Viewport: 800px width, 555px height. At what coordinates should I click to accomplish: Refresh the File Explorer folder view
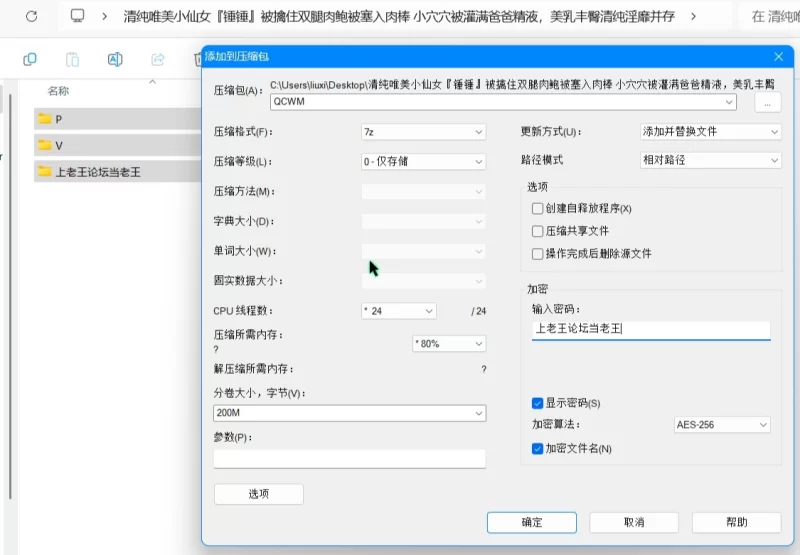pos(32,16)
